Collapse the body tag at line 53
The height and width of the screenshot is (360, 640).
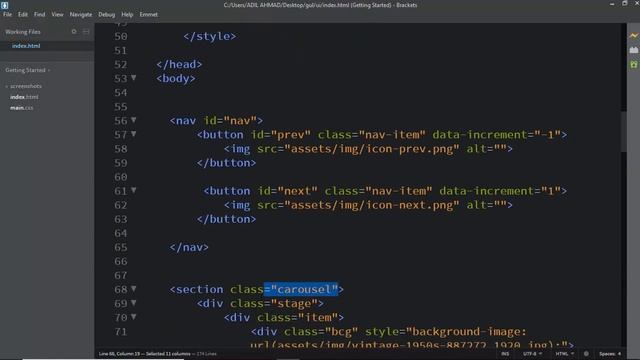pos(133,78)
